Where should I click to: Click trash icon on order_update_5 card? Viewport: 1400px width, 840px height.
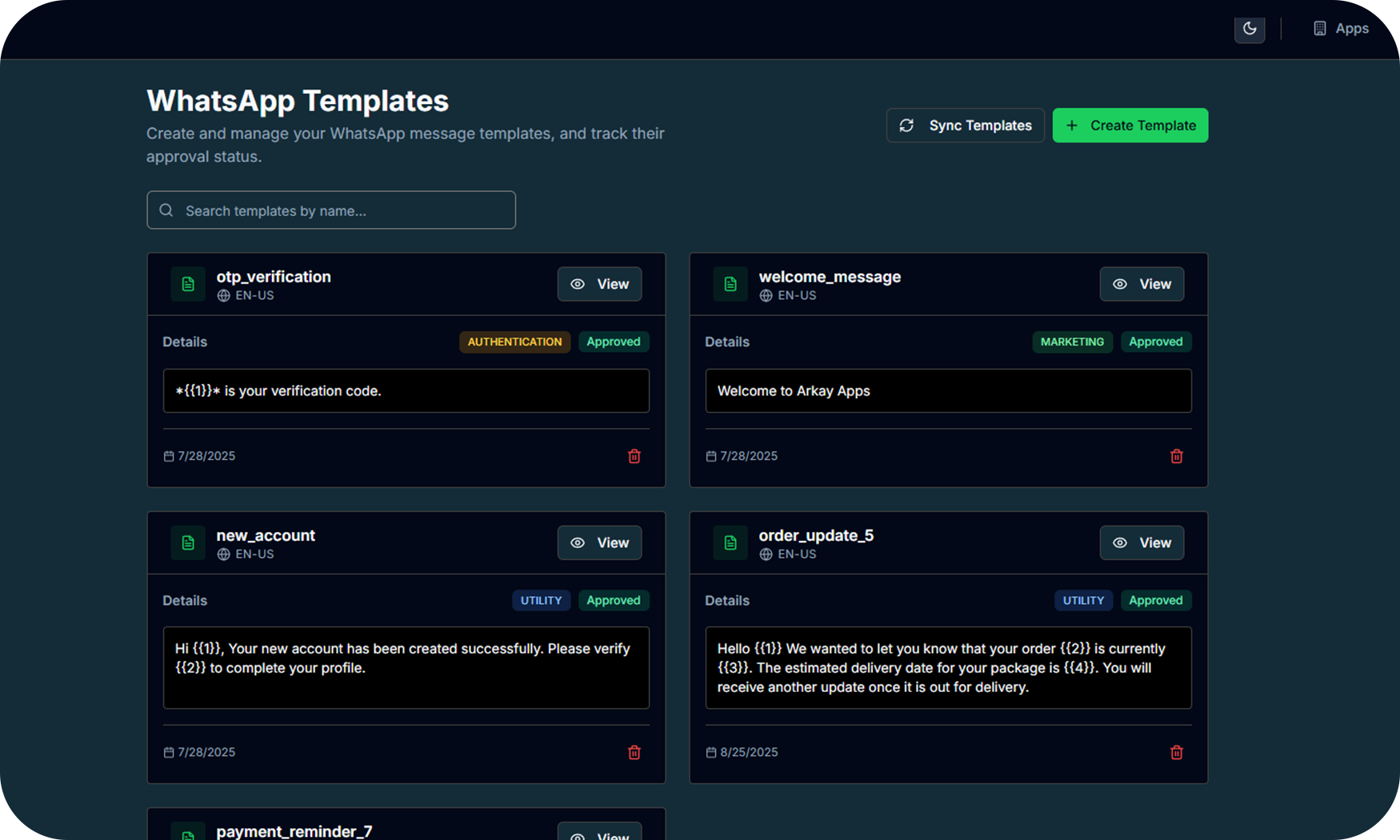[1176, 752]
